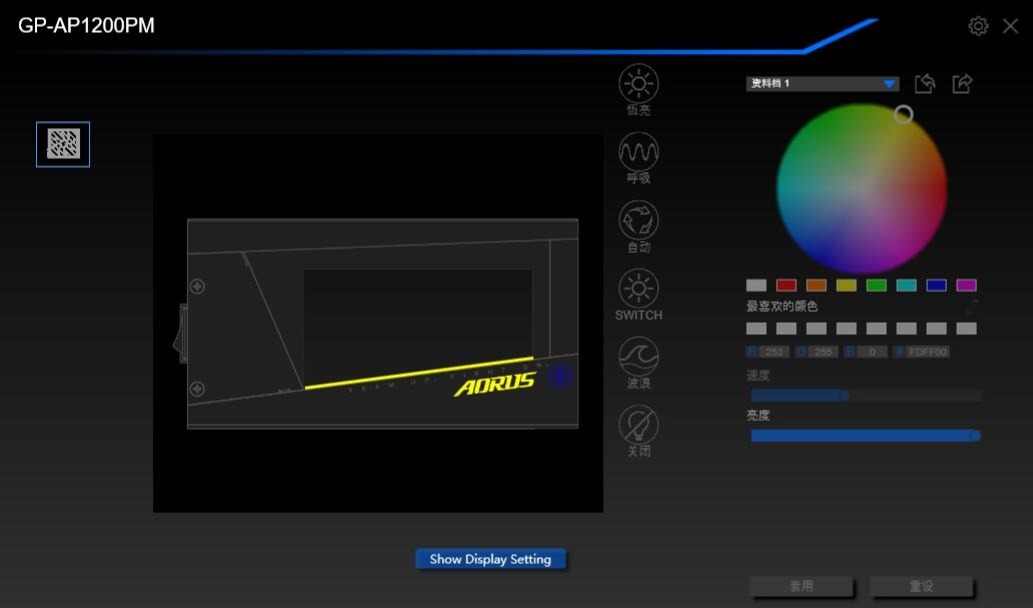Click the export profile icon
1033x608 pixels.
(x=962, y=84)
